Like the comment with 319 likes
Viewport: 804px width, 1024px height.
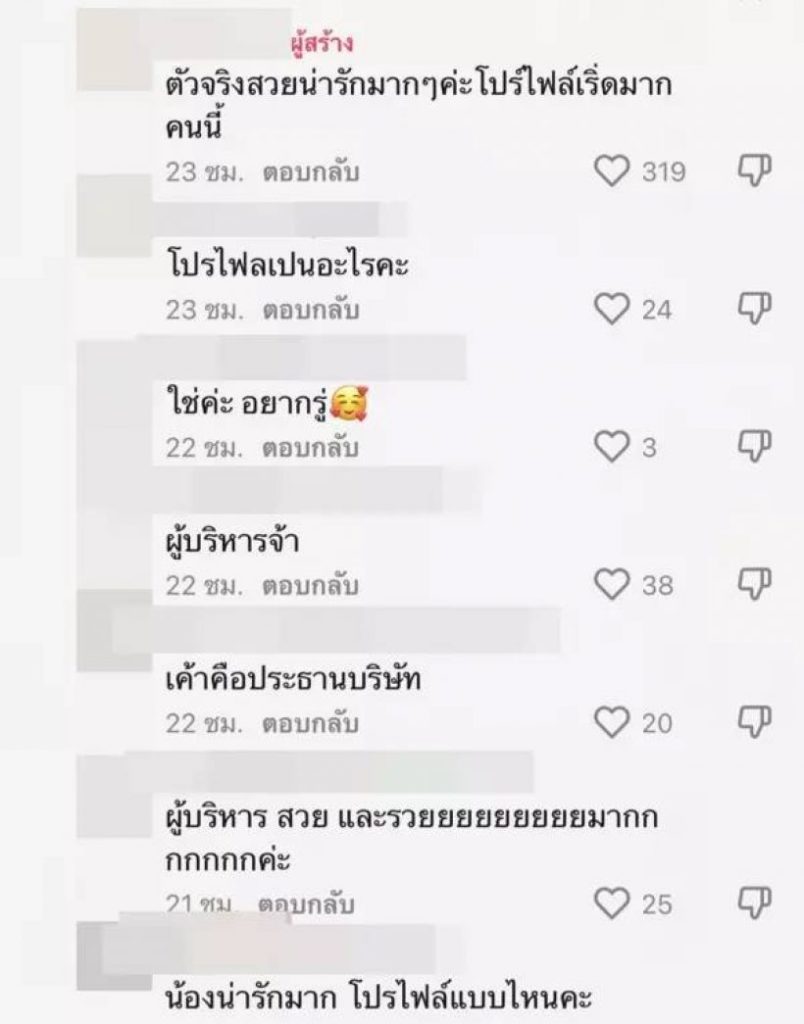(612, 173)
